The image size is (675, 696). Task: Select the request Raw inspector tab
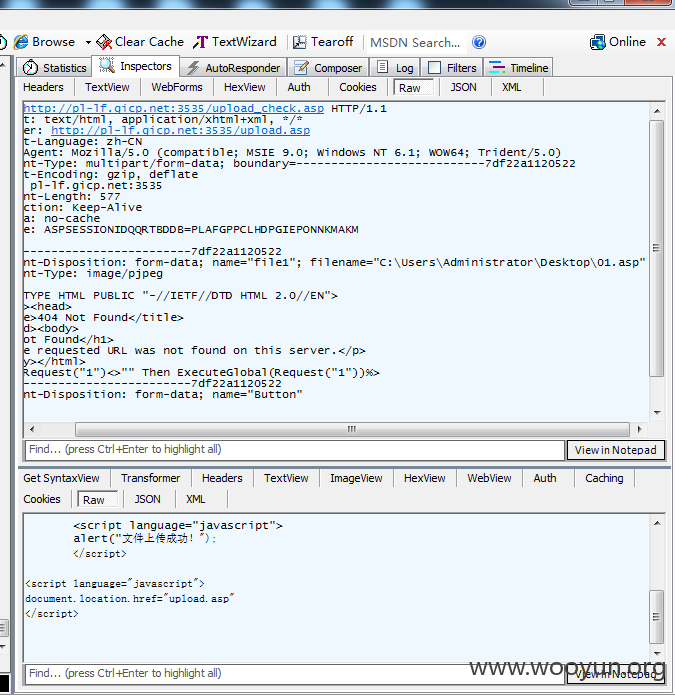[413, 88]
